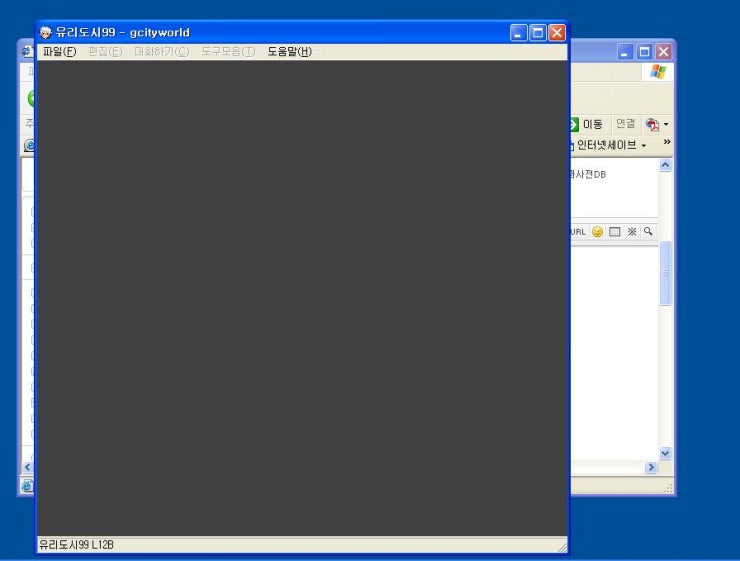Click the table insert icon
740x561 pixels.
click(615, 232)
